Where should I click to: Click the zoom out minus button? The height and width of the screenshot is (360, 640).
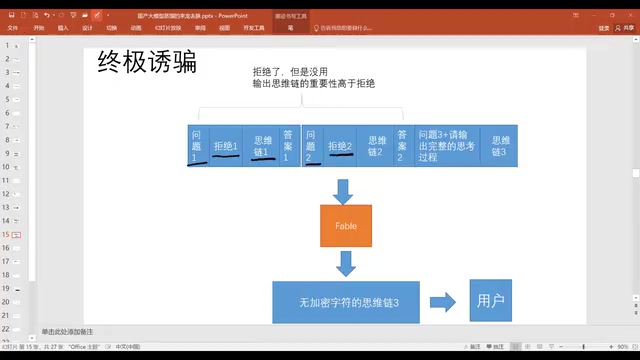pos(561,347)
